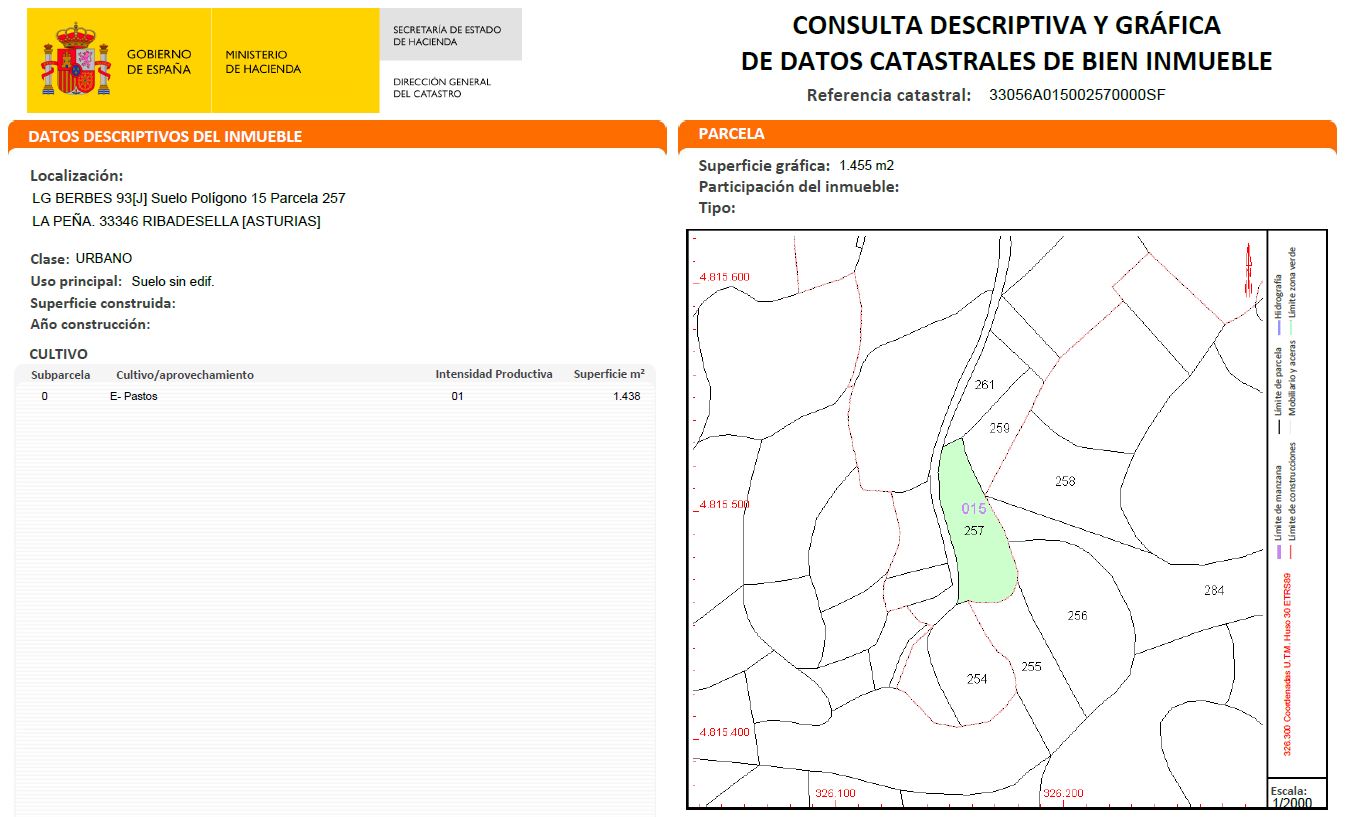Click the Límite de manzana purple legend swatch
Image resolution: width=1346 pixels, height=817 pixels.
click(1278, 551)
